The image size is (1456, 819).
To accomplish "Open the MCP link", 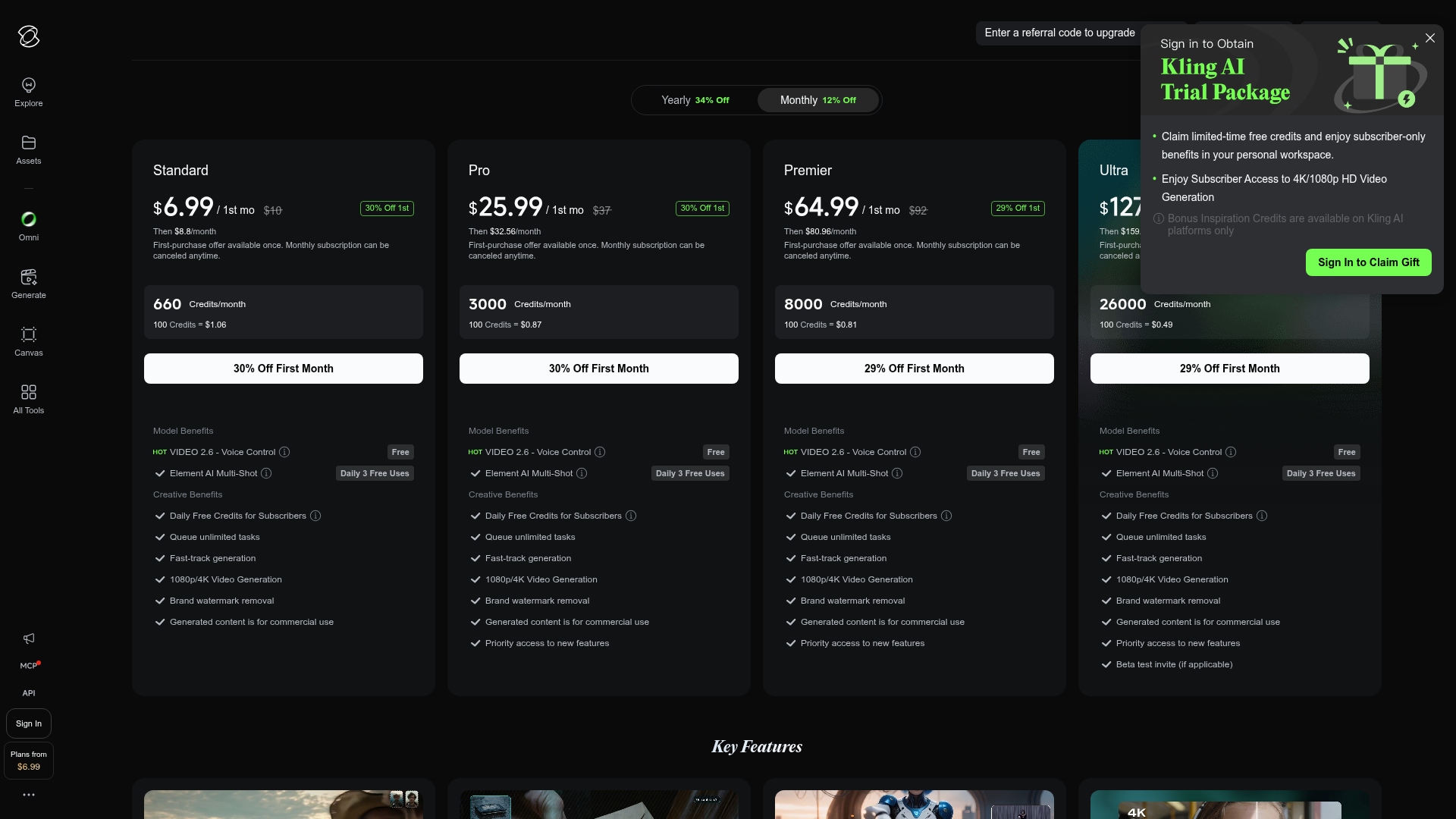I will coord(29,666).
